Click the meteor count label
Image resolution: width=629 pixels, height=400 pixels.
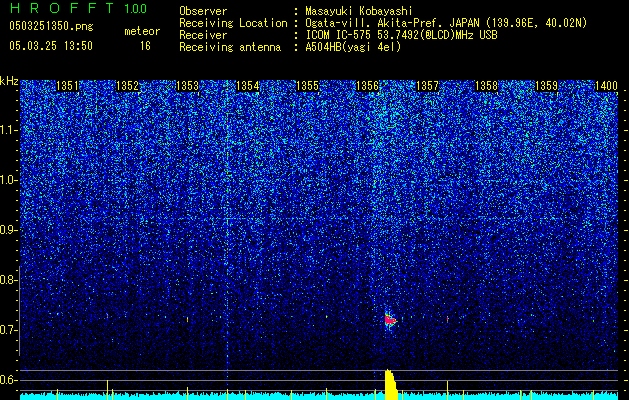point(142,31)
